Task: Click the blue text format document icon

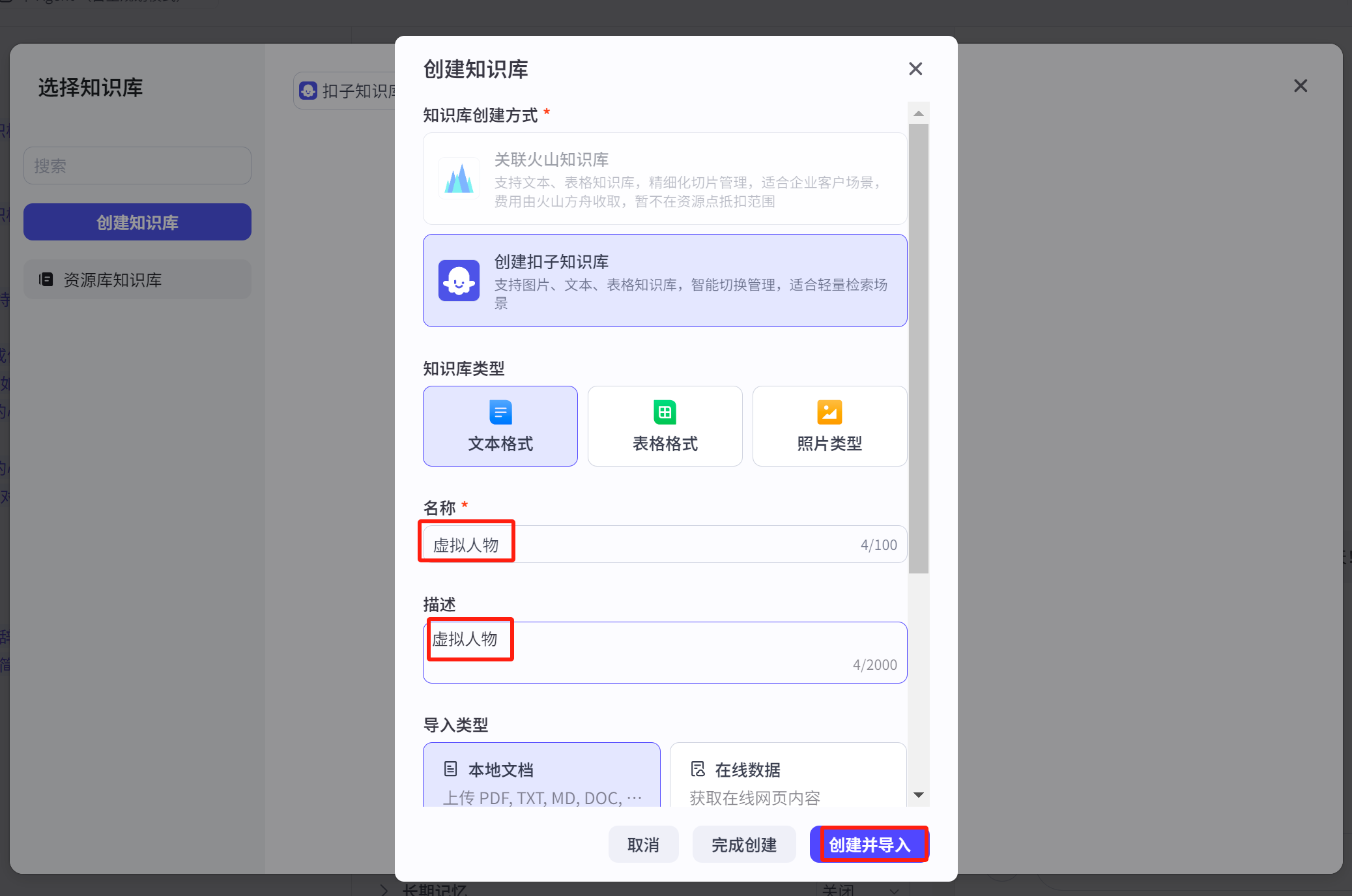Action: 500,412
